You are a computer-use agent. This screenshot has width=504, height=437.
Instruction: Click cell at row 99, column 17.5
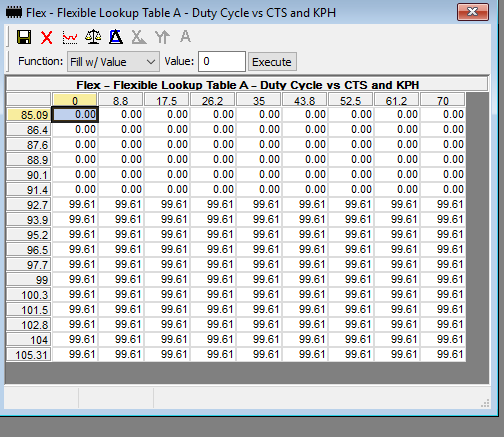[167, 279]
